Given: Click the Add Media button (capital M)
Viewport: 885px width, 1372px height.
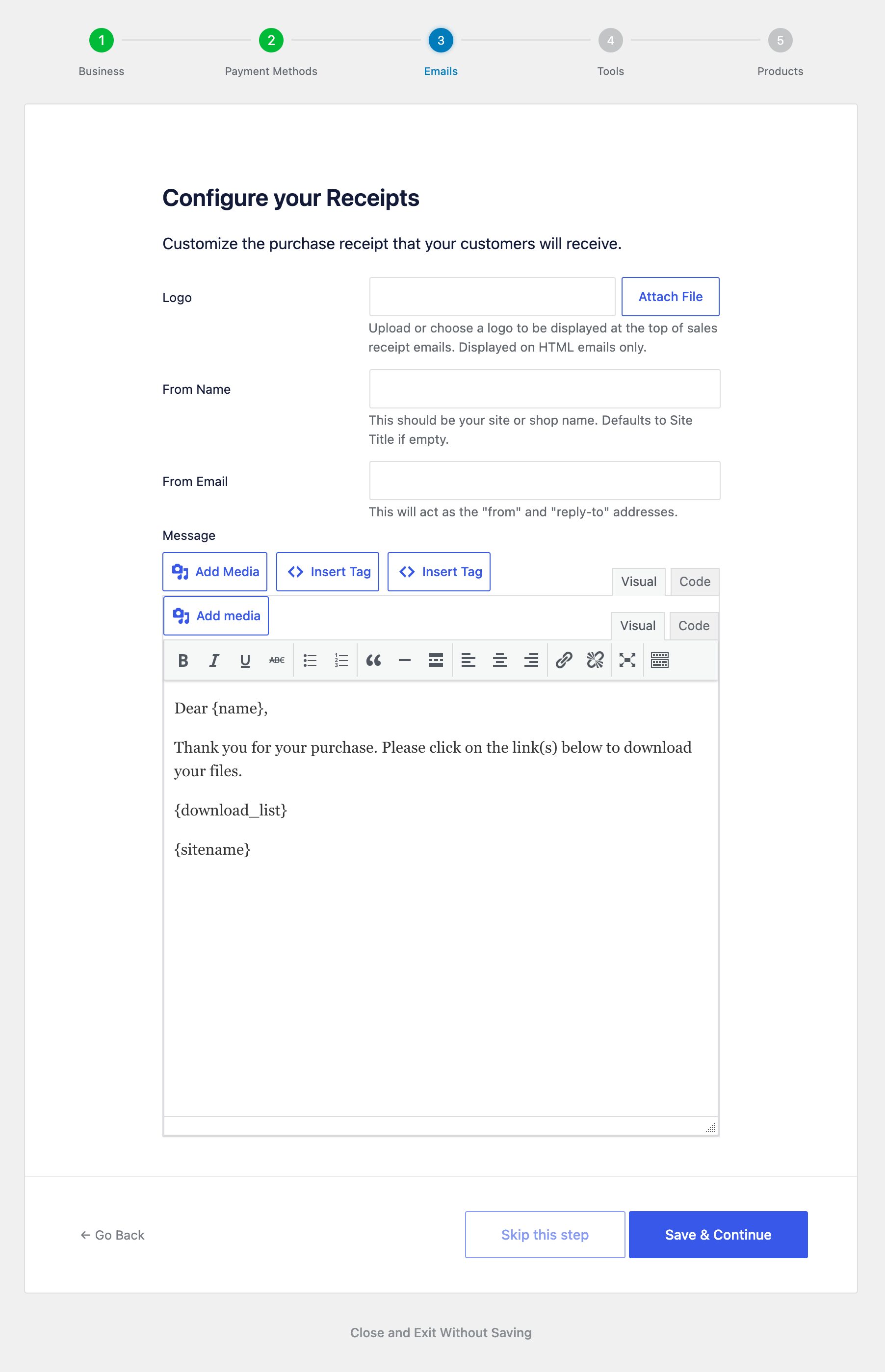Looking at the screenshot, I should coord(215,572).
